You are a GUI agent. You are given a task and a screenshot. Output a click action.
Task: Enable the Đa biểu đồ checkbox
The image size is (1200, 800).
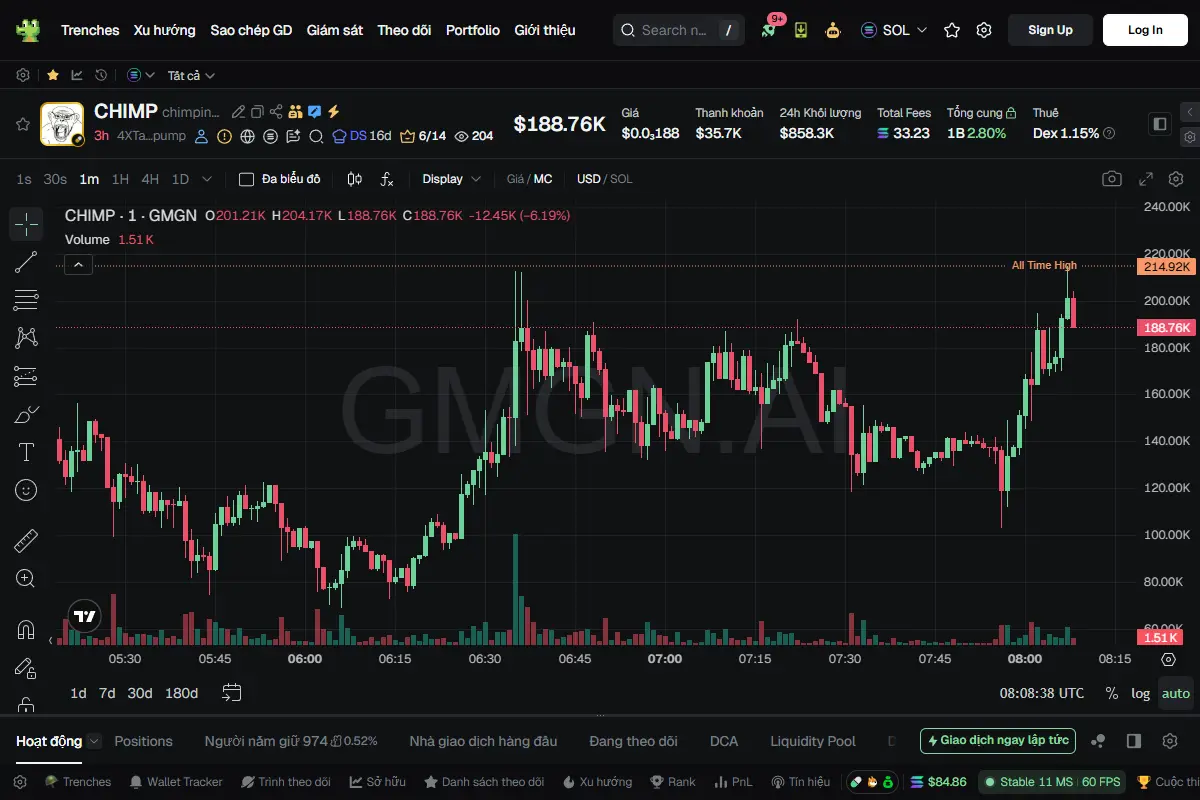[246, 179]
